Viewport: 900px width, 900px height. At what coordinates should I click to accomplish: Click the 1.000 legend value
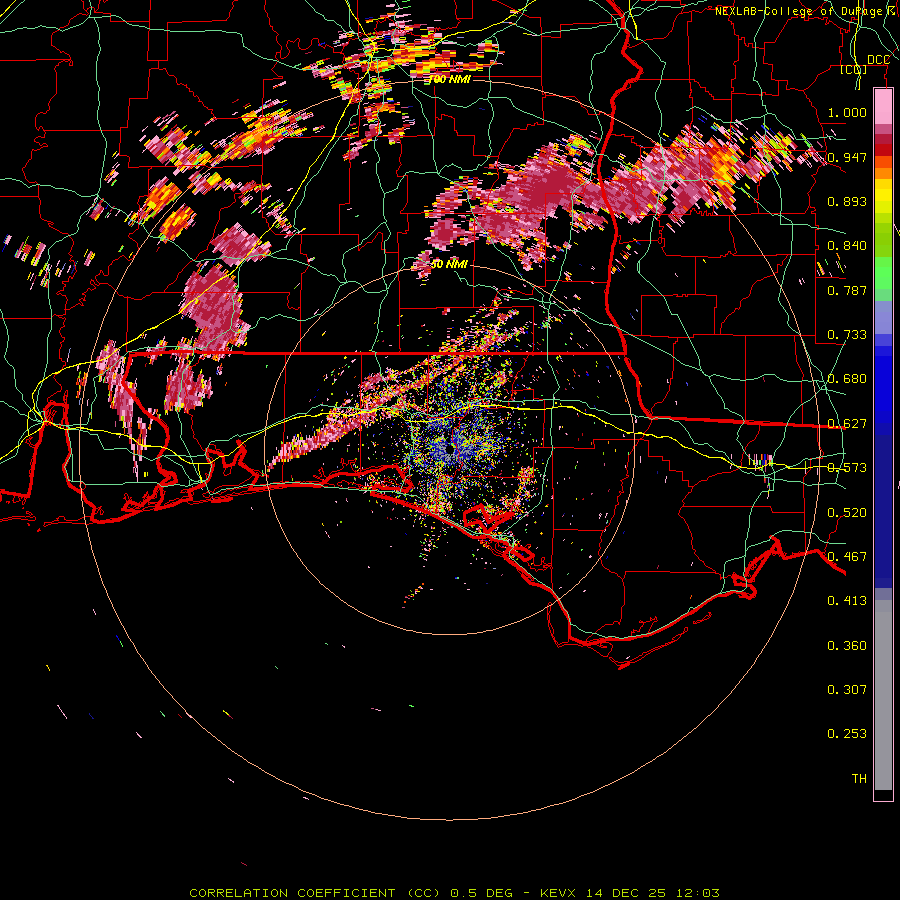[x=847, y=112]
